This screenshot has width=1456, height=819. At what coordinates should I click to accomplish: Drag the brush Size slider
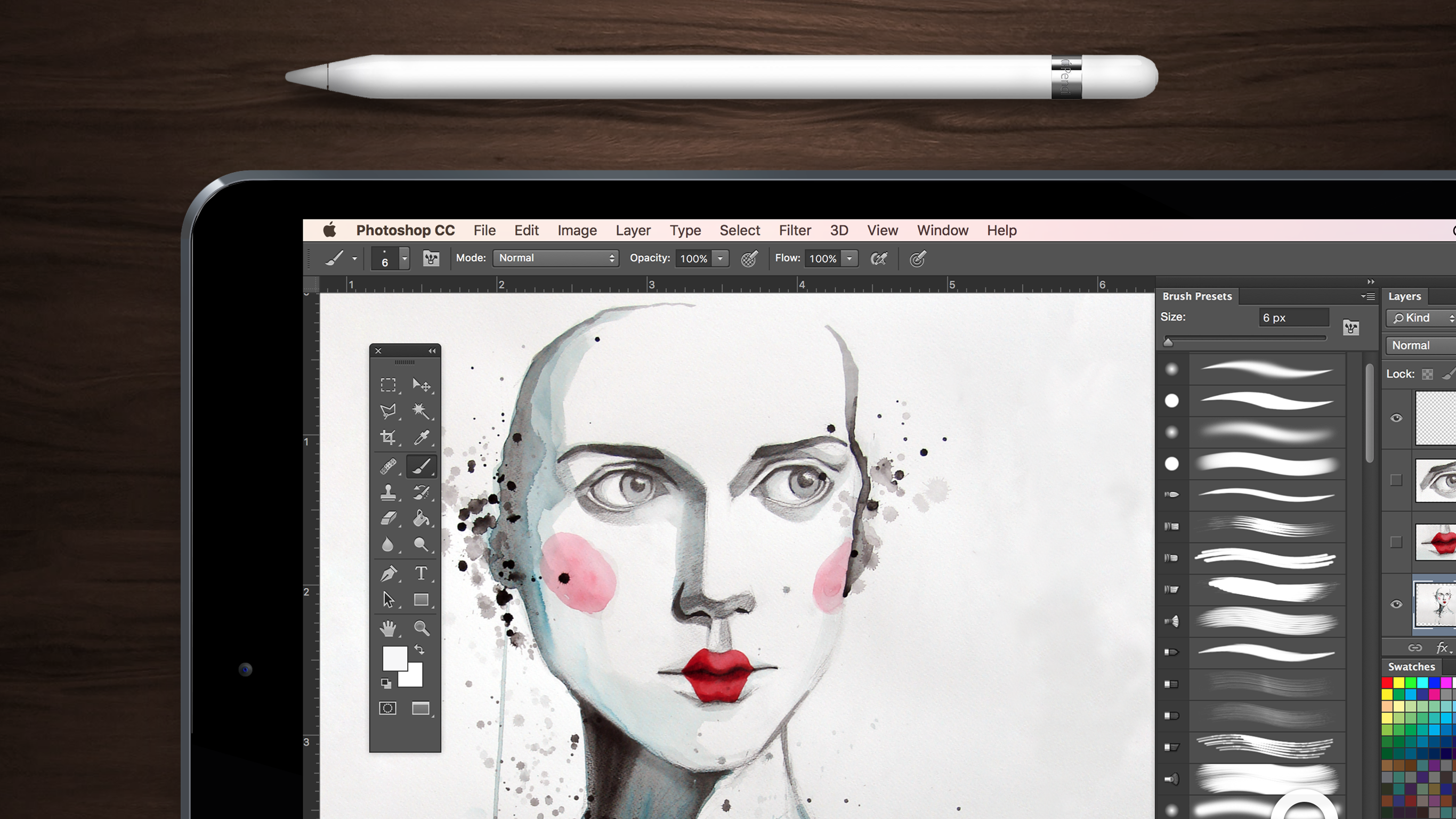(x=1168, y=340)
